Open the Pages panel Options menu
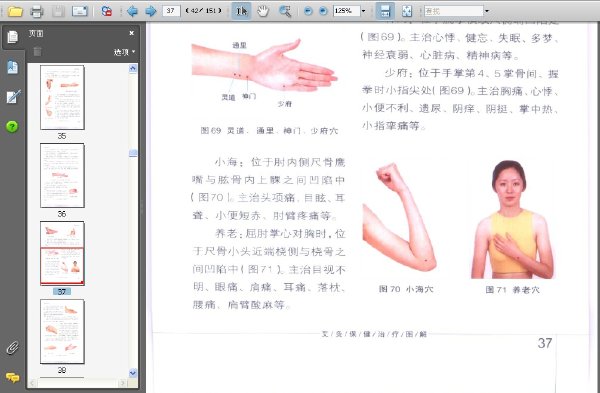Image resolution: width=600 pixels, height=393 pixels. (124, 52)
